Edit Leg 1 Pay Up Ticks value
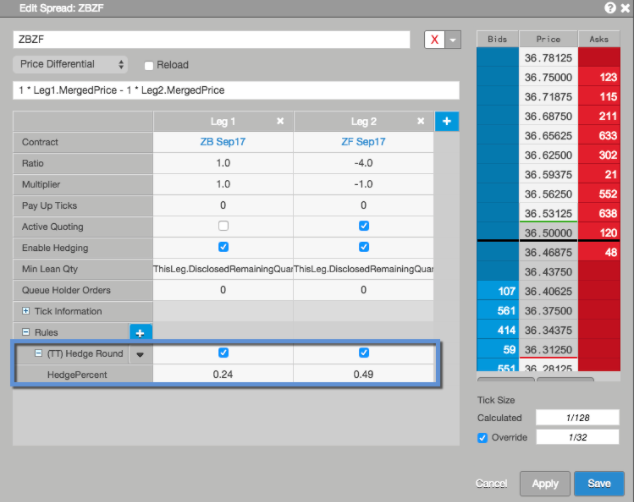Screen dimensions: 635x502 pyautogui.click(x=223, y=205)
